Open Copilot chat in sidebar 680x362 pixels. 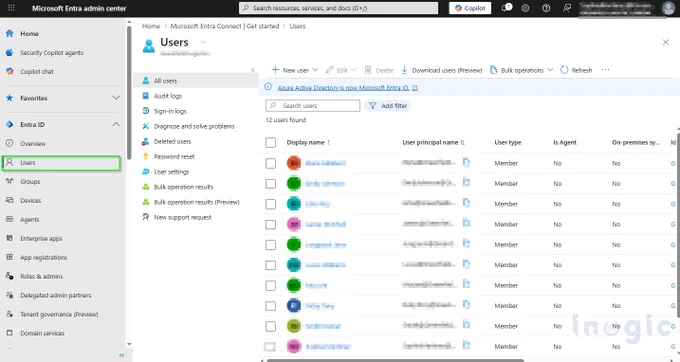pyautogui.click(x=37, y=72)
